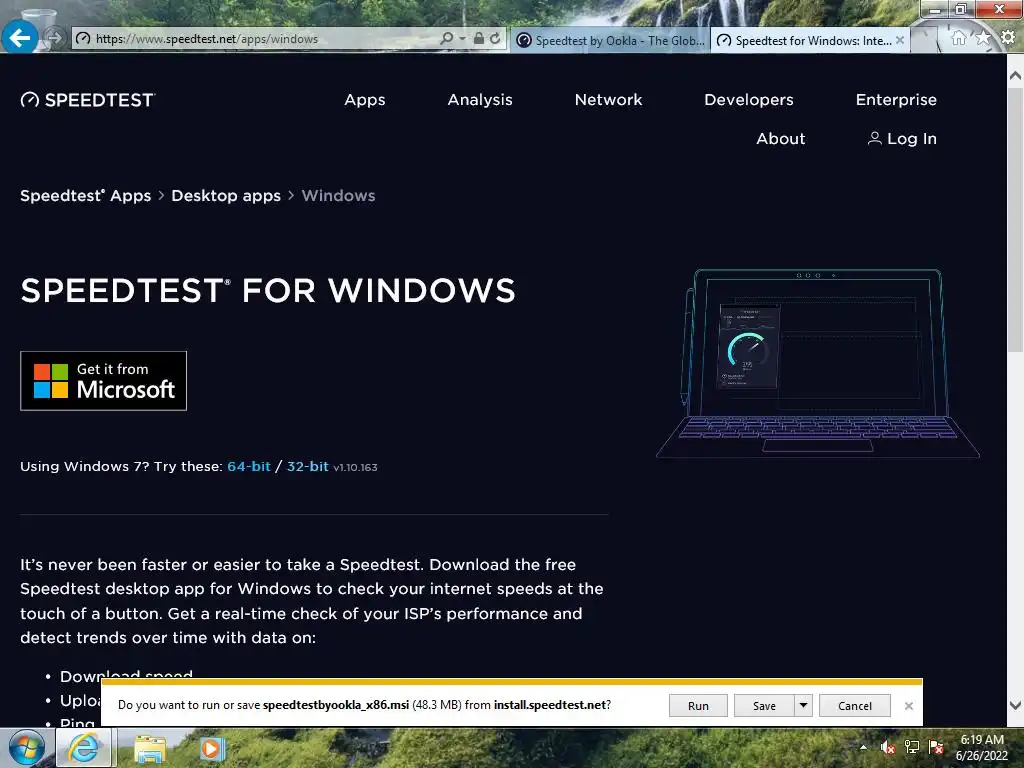Click the security lock icon
The height and width of the screenshot is (768, 1024).
tap(479, 39)
